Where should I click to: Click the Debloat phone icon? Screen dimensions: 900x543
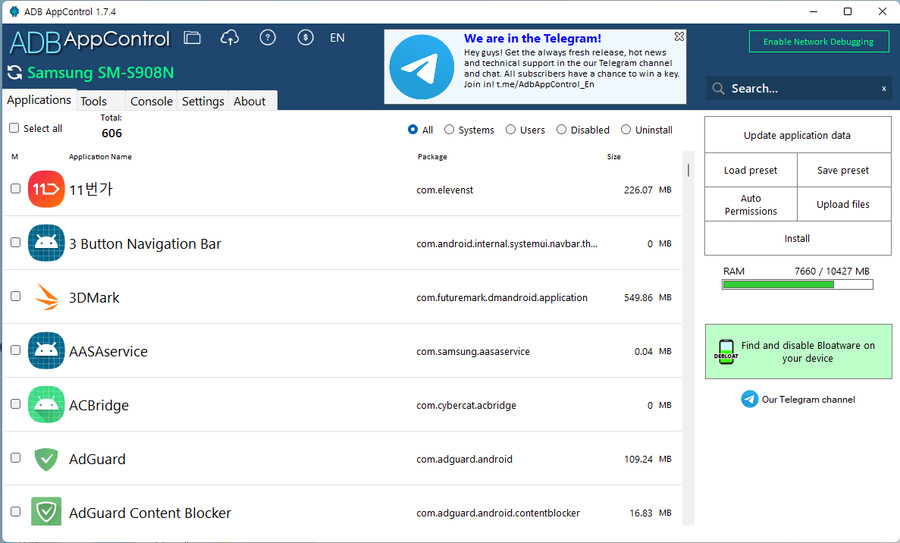coord(725,352)
